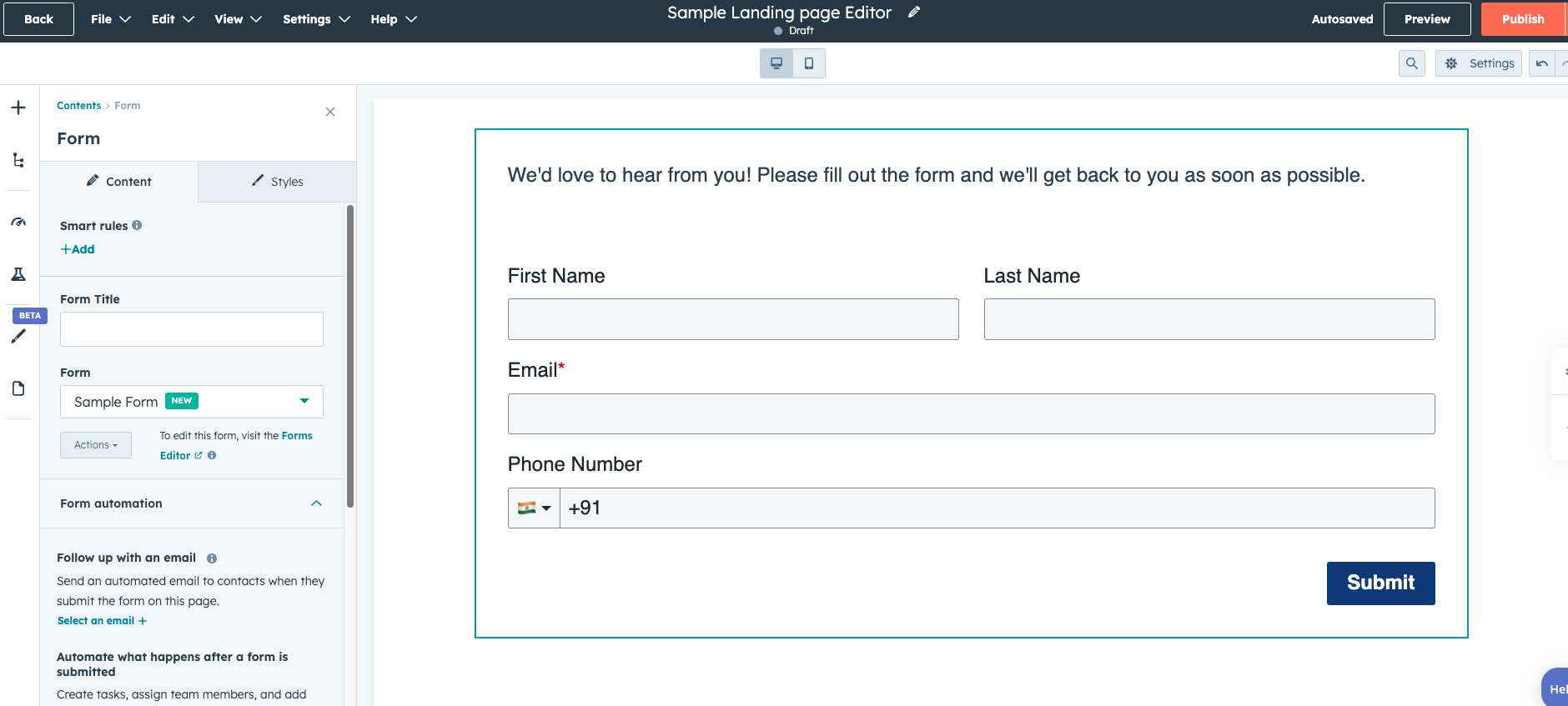Open the country flag dropdown in Phone Number
The height and width of the screenshot is (706, 1568).
(x=534, y=508)
